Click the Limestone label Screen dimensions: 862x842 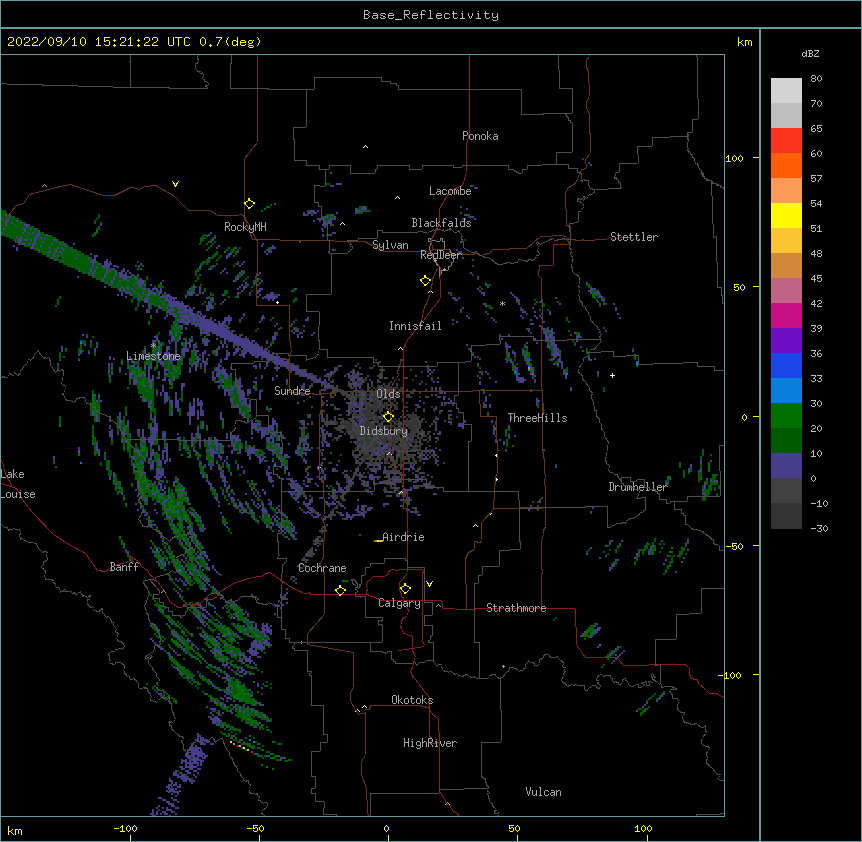click(x=153, y=356)
